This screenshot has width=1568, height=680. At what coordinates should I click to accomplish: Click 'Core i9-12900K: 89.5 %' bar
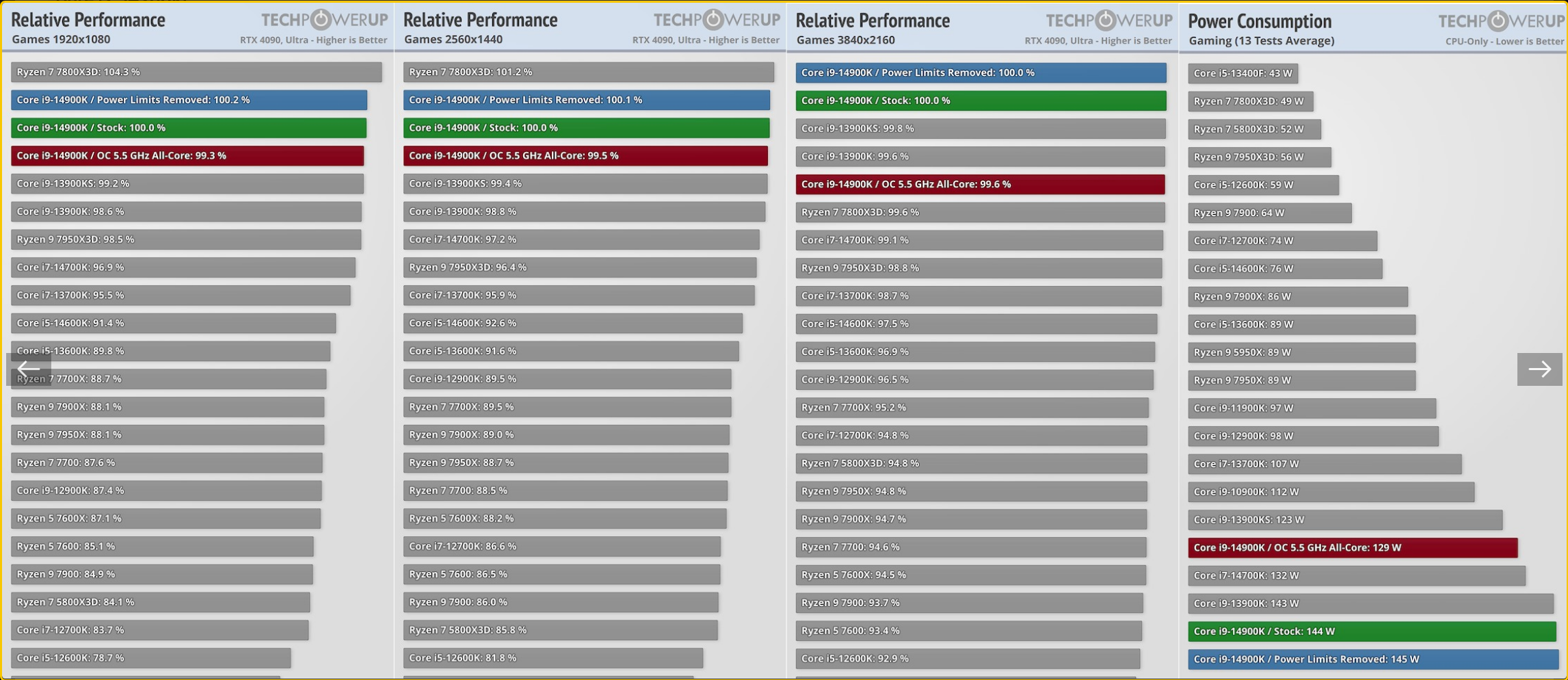pos(568,379)
